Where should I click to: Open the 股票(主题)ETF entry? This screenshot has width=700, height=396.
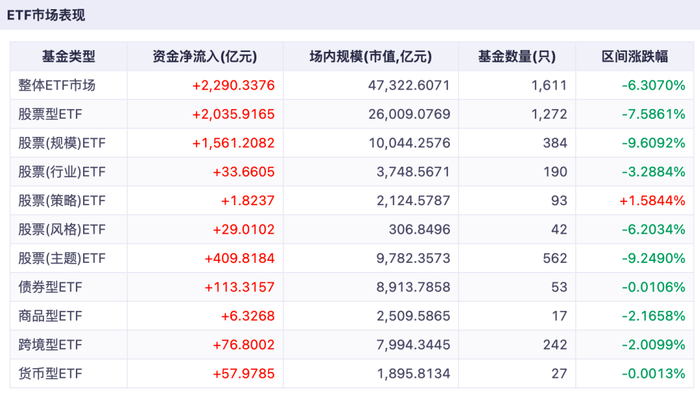(62, 258)
